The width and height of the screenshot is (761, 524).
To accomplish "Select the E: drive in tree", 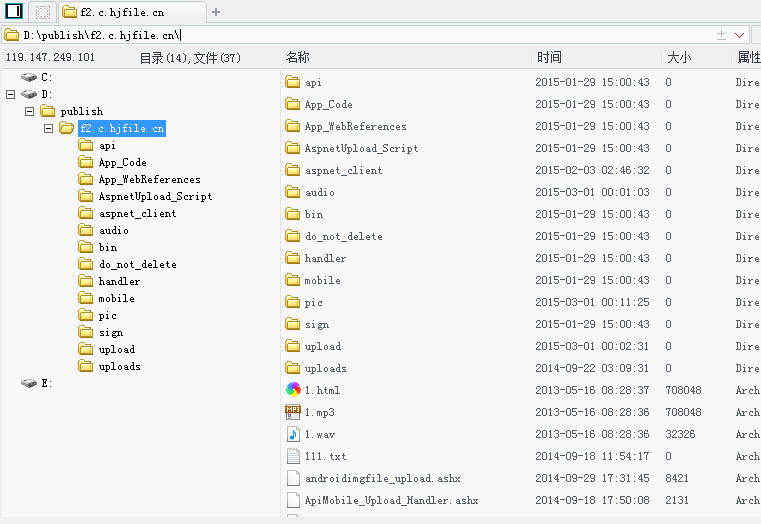I will click(36, 383).
